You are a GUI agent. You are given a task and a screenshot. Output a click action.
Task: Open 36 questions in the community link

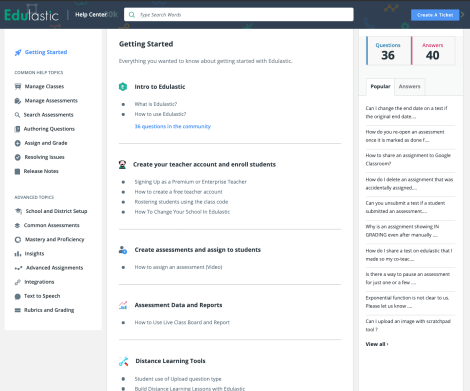pos(173,126)
